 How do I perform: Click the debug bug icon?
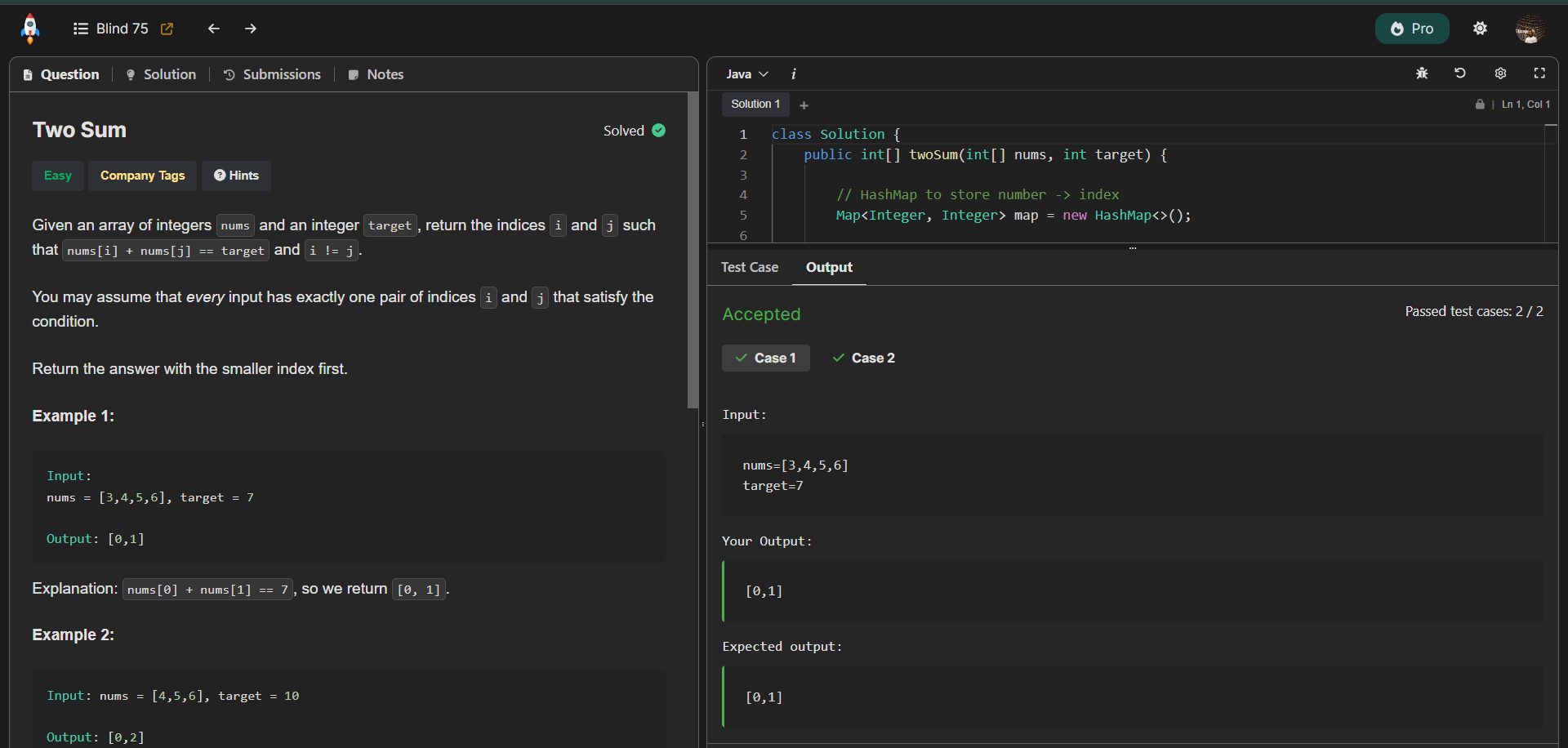click(1422, 73)
